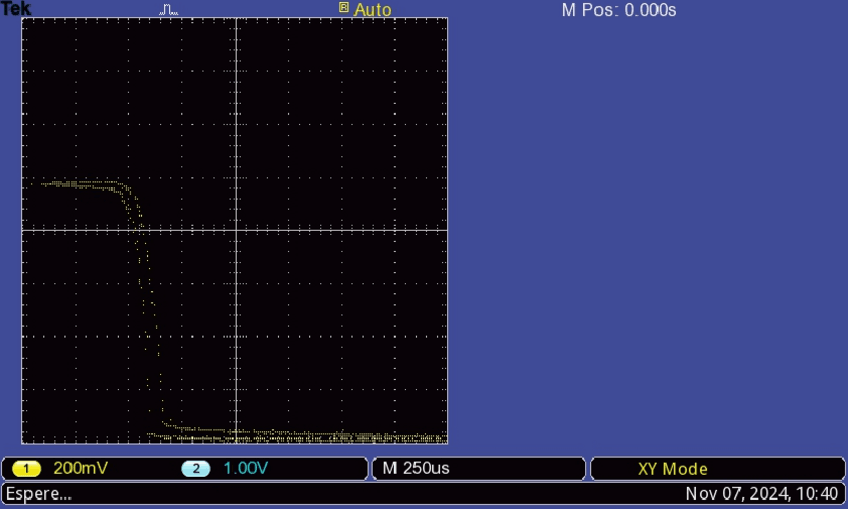The height and width of the screenshot is (509, 848).
Task: Click the 1.00V channel 2 scale readout
Action: click(245, 469)
